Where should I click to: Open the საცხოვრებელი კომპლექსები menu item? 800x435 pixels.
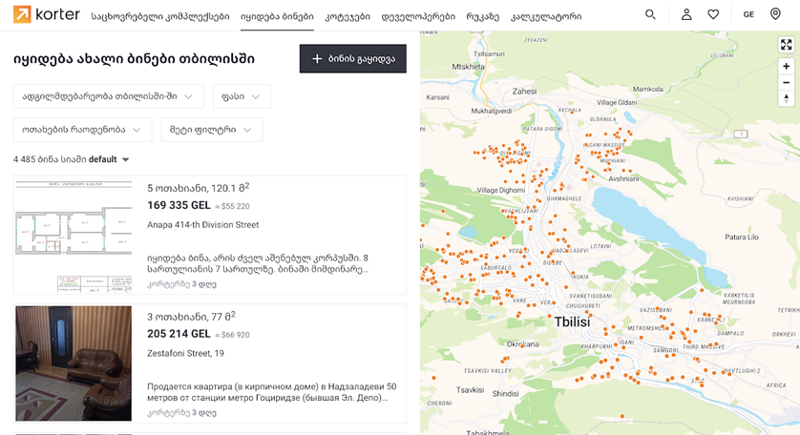160,16
